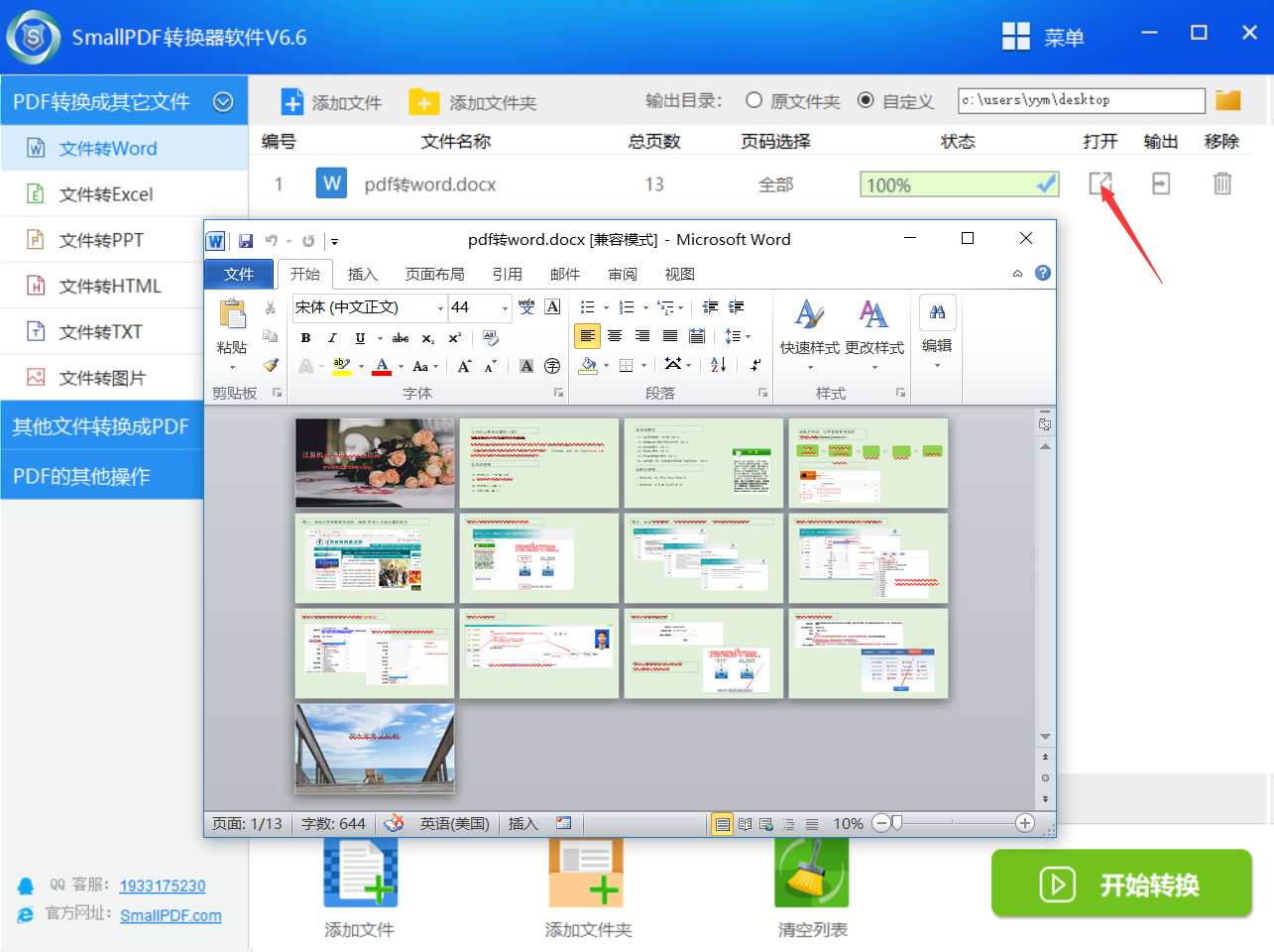Browse output folder with the yellow folder icon

1228,100
